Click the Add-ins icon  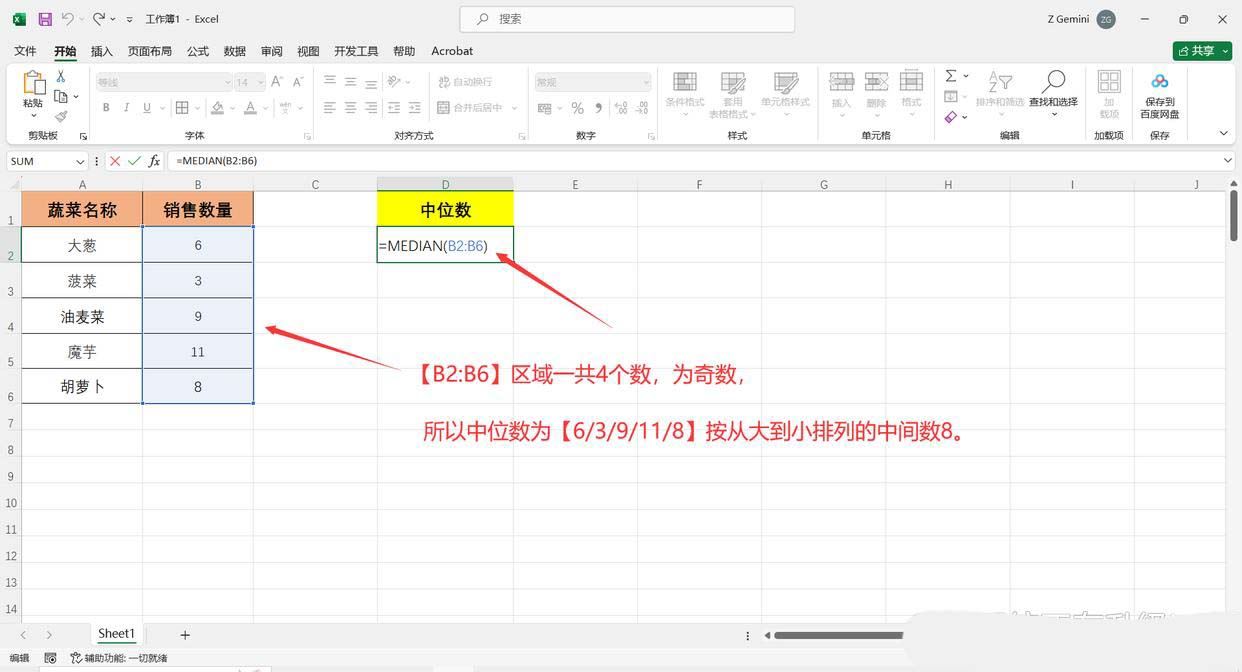tap(1109, 82)
